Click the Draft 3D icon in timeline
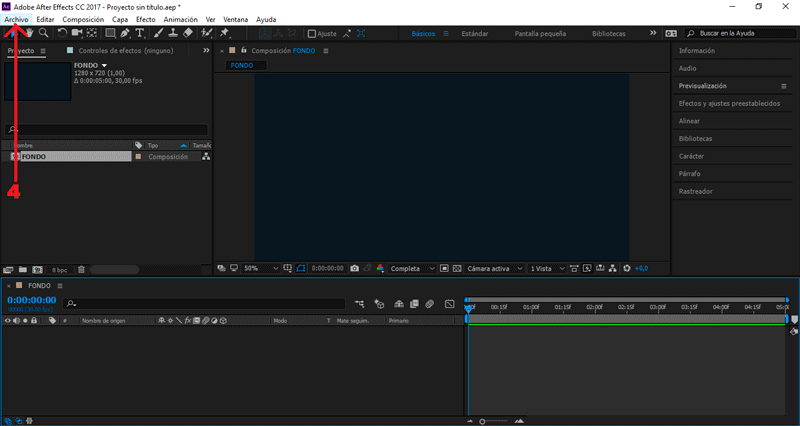The image size is (800, 426). 379,304
